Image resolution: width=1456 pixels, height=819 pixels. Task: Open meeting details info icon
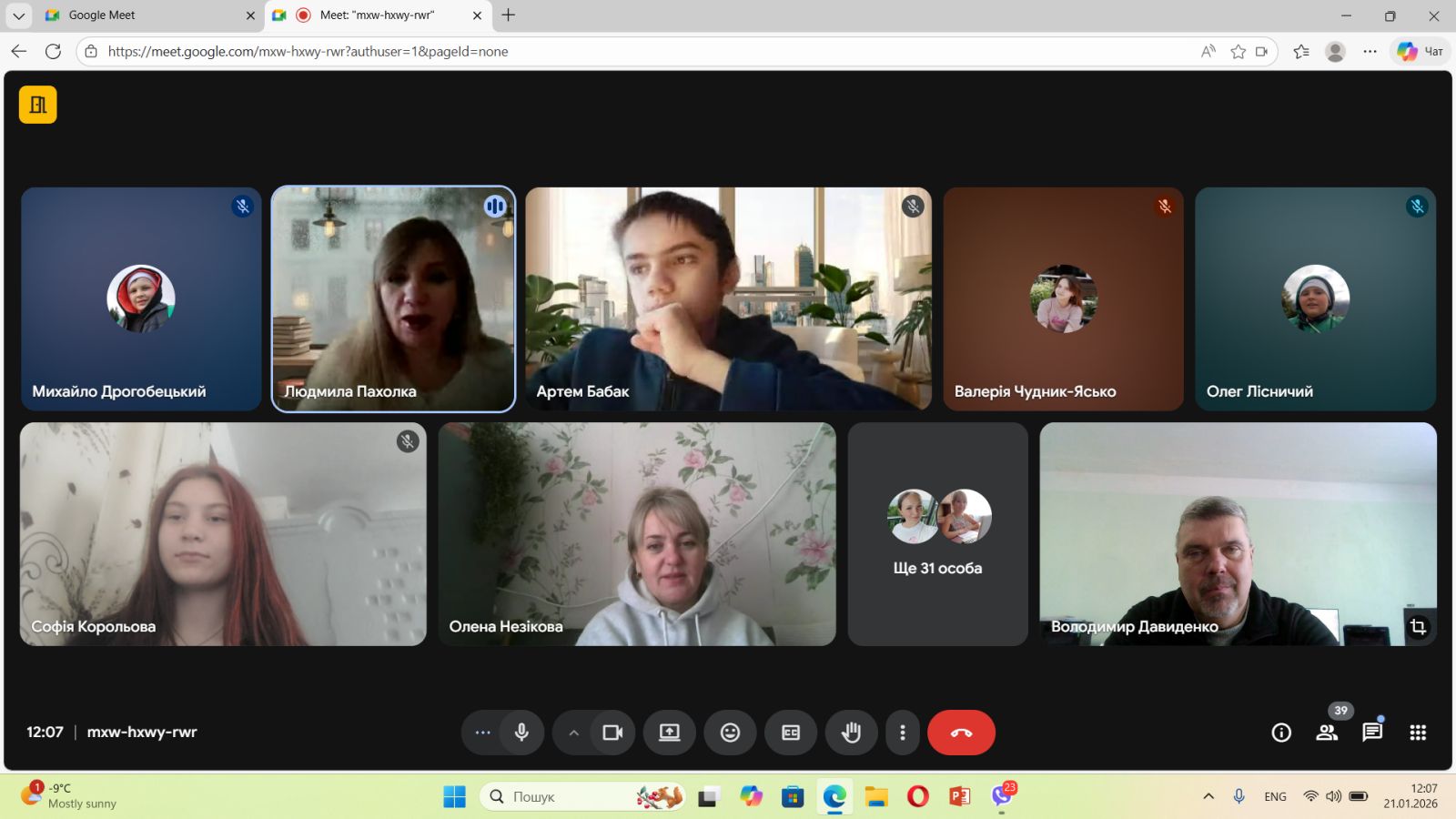(1281, 733)
